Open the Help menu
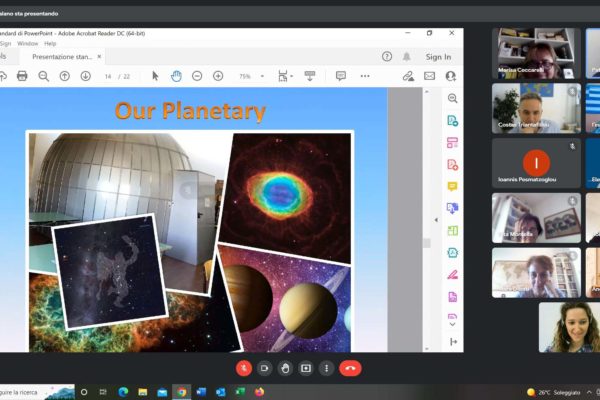Screen dimensions: 600x400 [50, 44]
